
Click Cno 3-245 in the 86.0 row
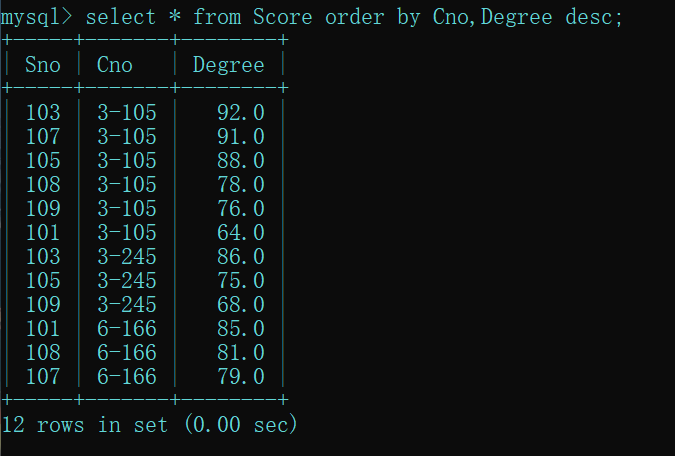click(127, 257)
